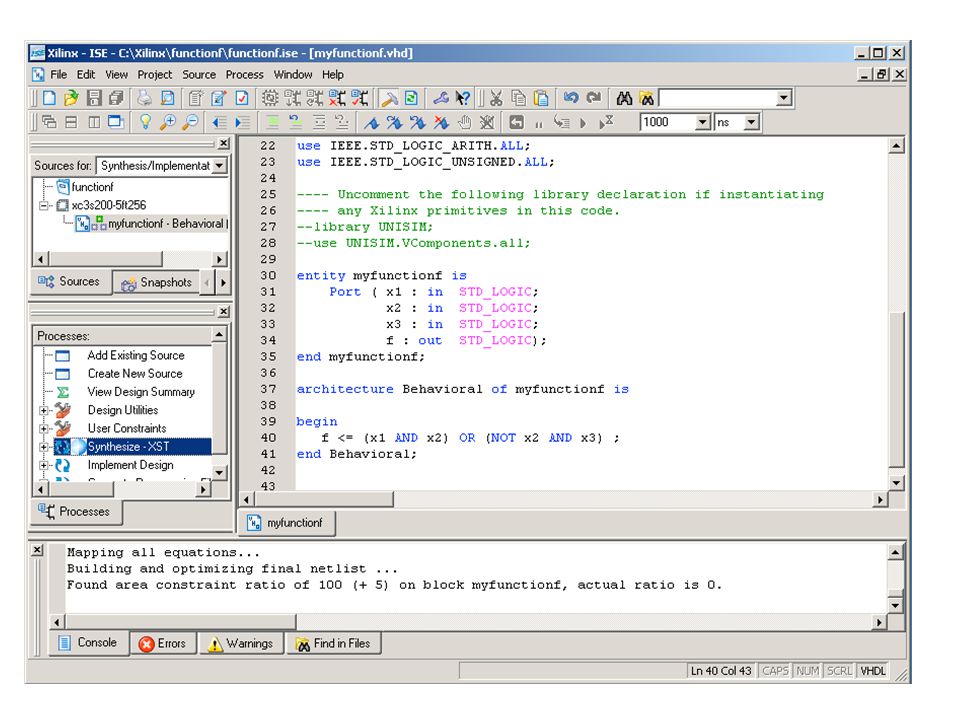Click the find text input field
The width and height of the screenshot is (960, 720).
[x=718, y=98]
